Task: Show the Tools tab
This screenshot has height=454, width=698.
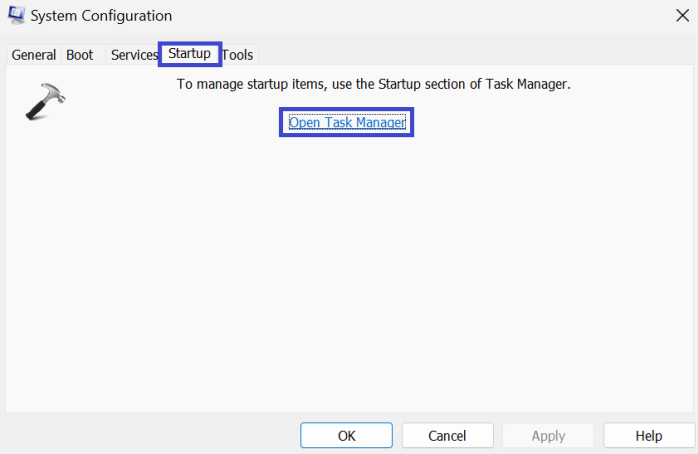Action: [238, 55]
